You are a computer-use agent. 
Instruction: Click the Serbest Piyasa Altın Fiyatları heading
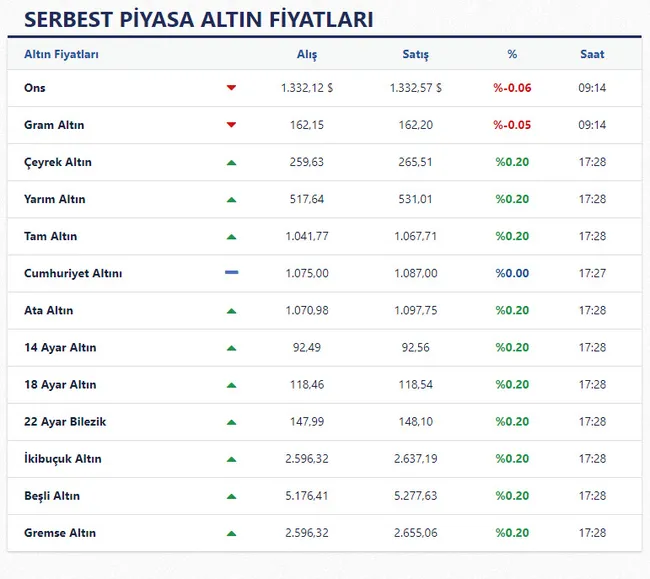(x=198, y=20)
